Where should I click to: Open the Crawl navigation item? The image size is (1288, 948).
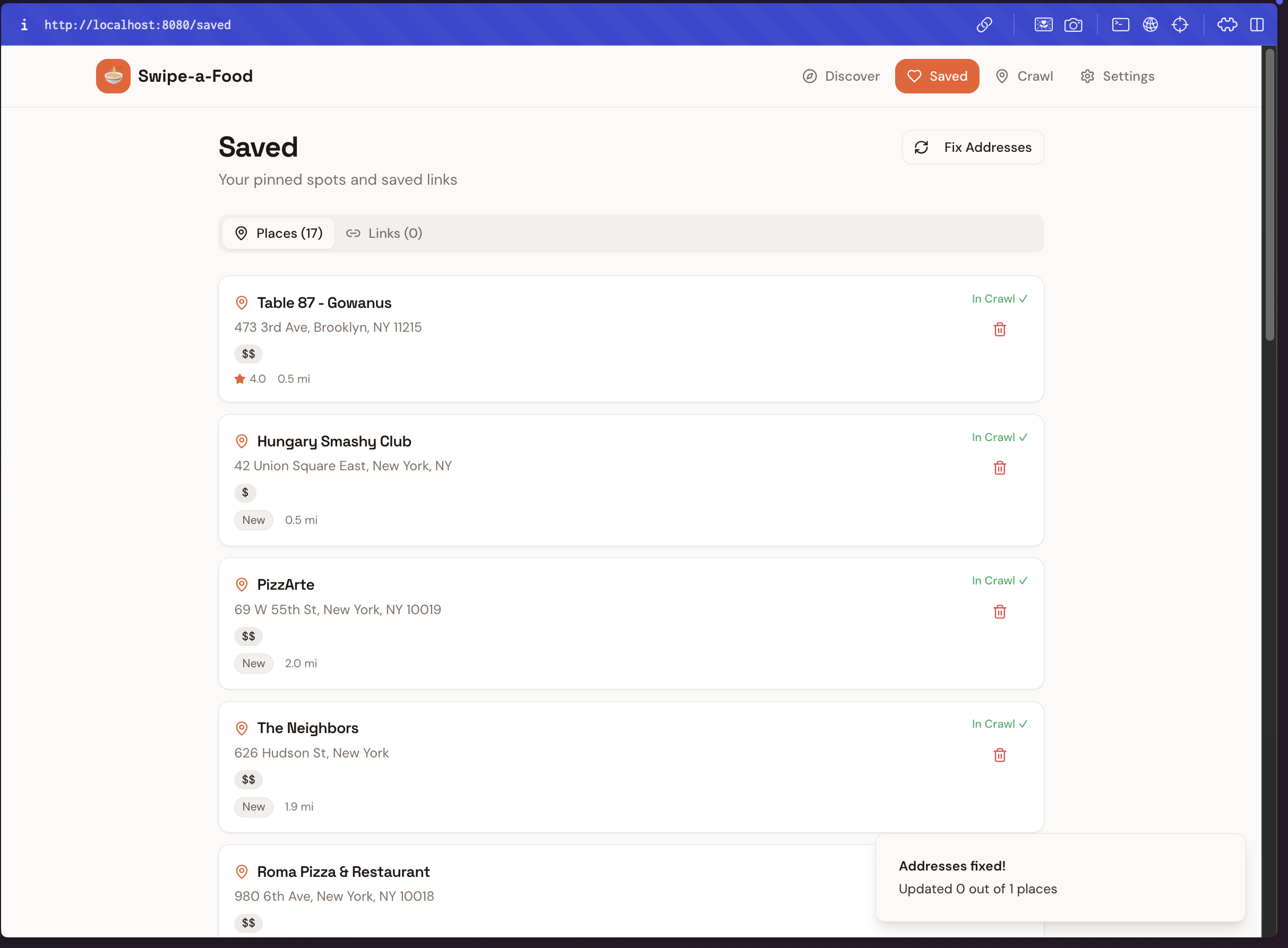1024,76
